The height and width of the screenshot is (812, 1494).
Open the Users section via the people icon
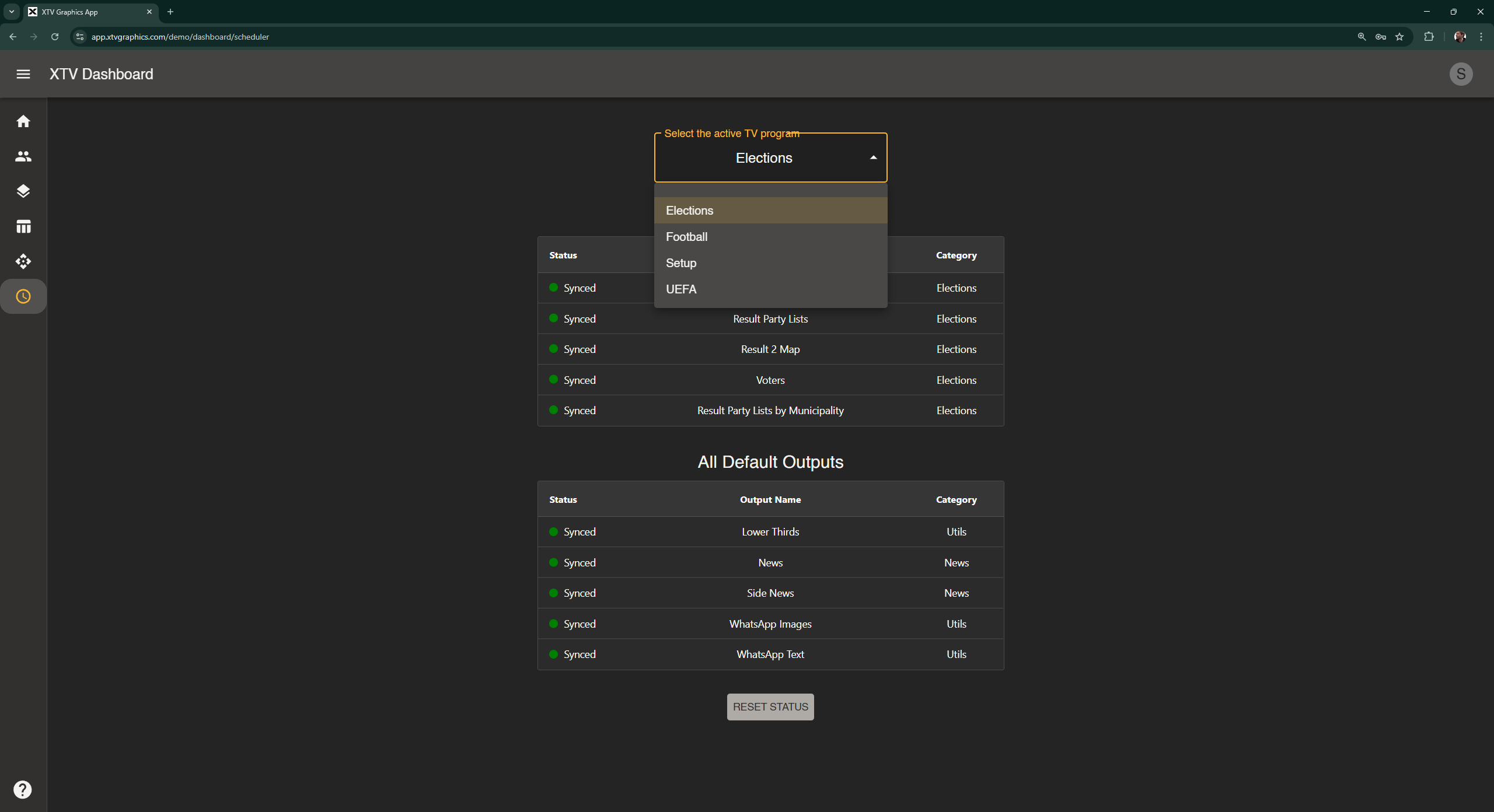tap(23, 156)
